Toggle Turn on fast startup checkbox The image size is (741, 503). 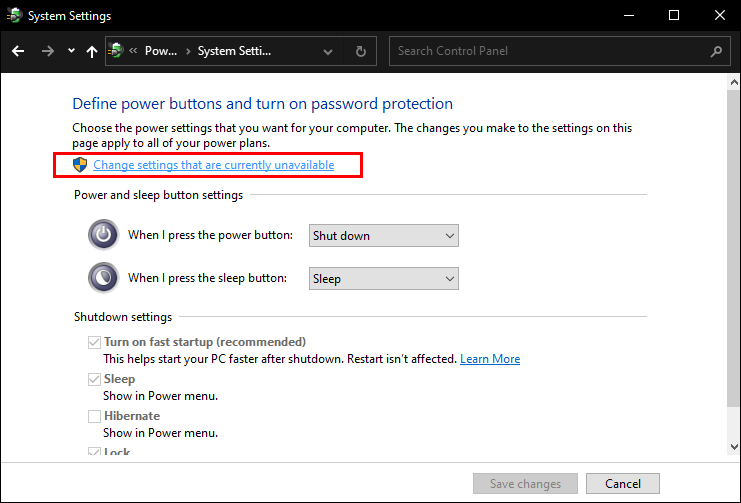click(94, 342)
